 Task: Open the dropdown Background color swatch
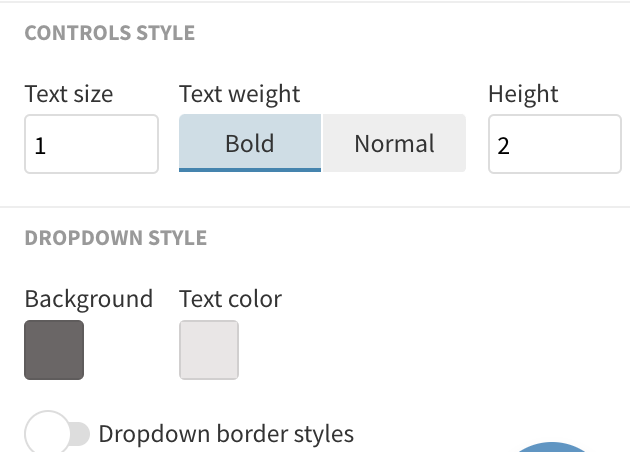[54, 350]
